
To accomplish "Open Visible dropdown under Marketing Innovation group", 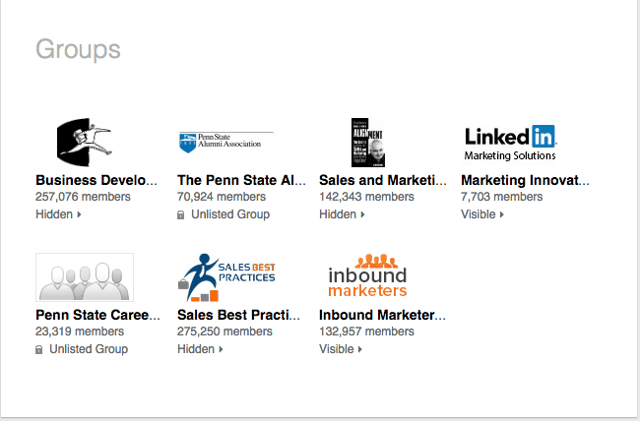I will [x=484, y=214].
